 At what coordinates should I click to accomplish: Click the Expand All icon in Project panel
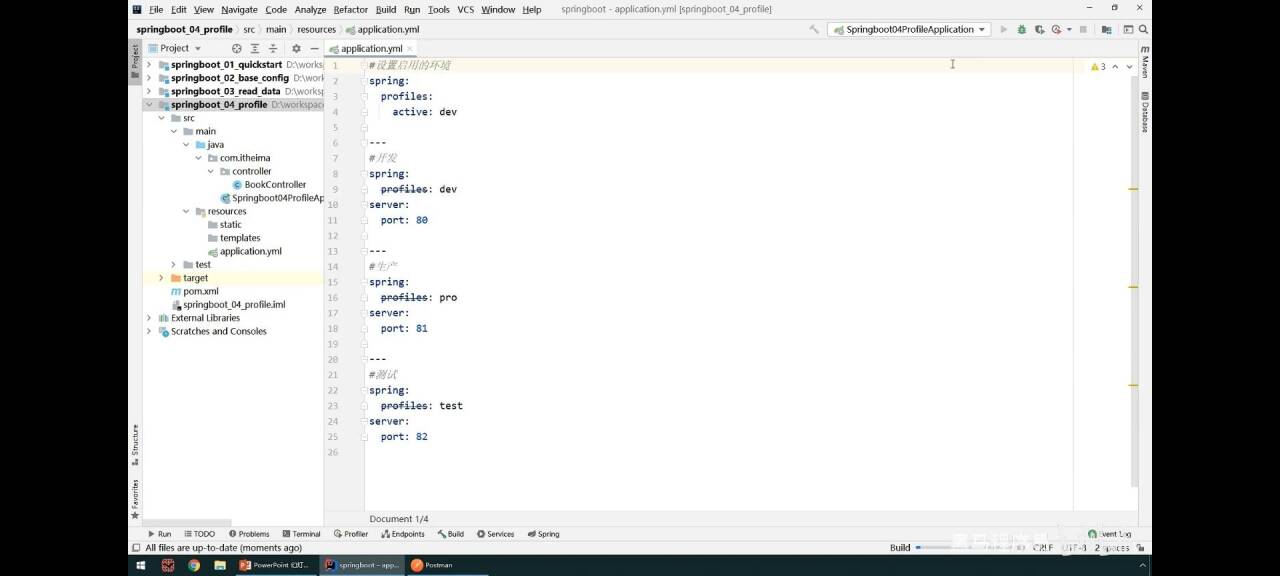[x=255, y=48]
